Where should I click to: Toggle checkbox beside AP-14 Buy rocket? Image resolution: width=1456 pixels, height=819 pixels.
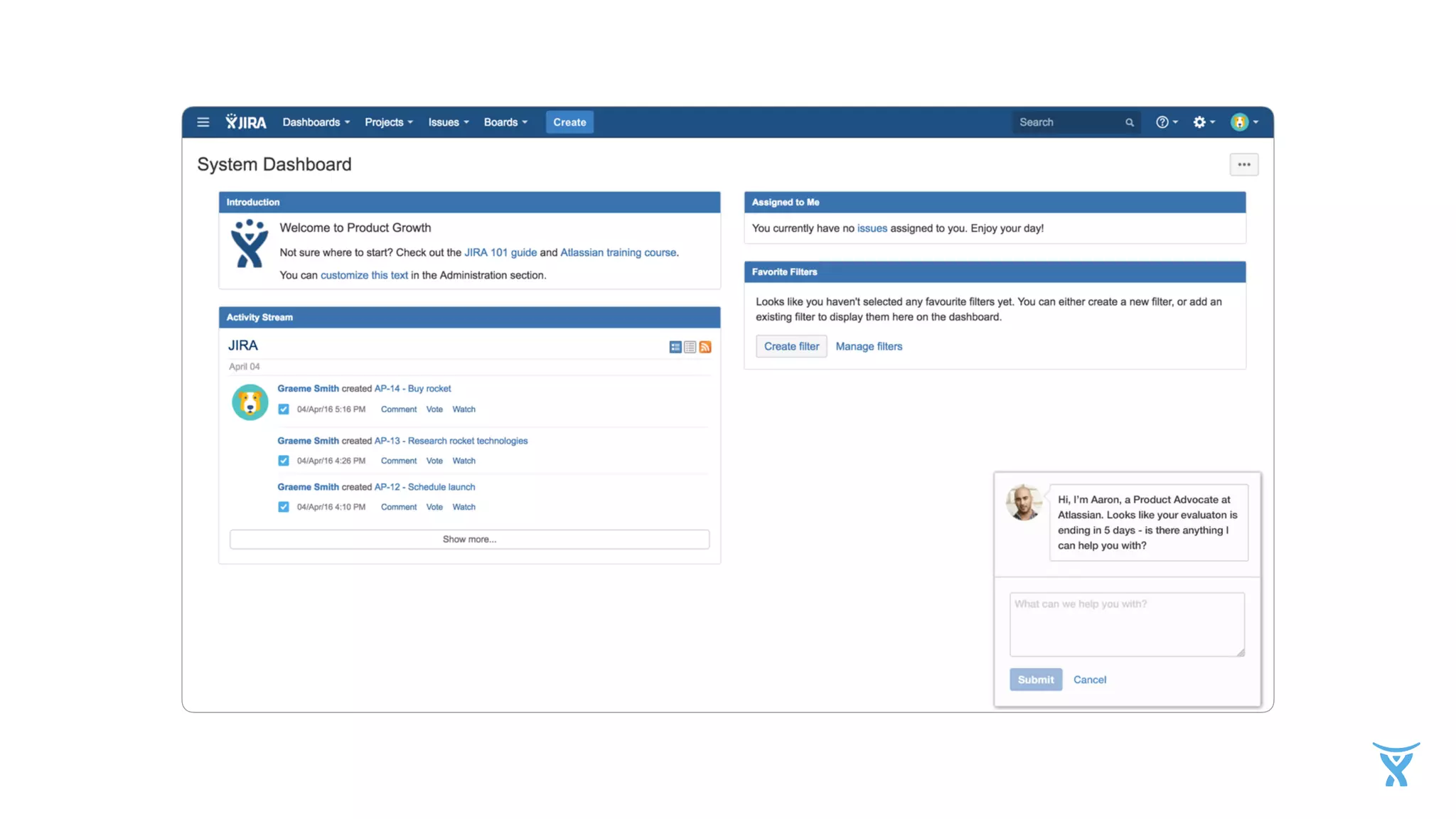click(284, 409)
